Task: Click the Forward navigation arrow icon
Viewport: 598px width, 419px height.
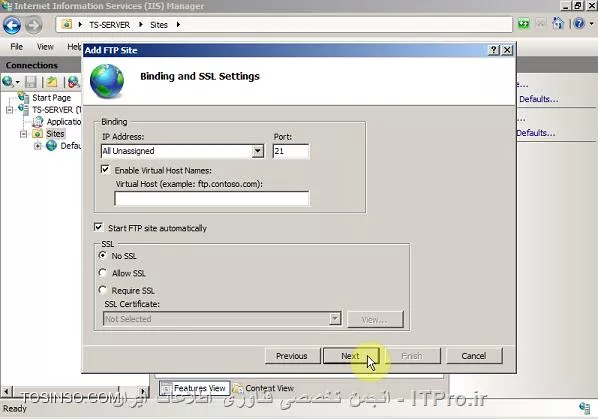Action: point(34,26)
